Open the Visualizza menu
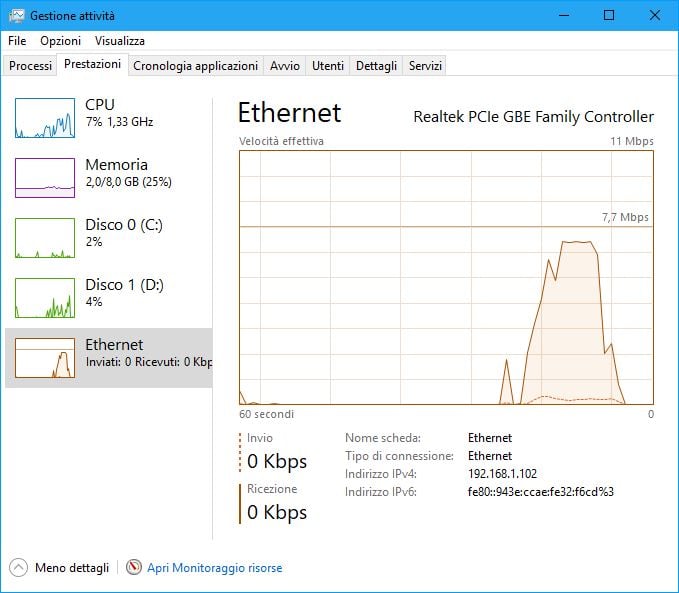Image resolution: width=679 pixels, height=593 pixels. 120,41
